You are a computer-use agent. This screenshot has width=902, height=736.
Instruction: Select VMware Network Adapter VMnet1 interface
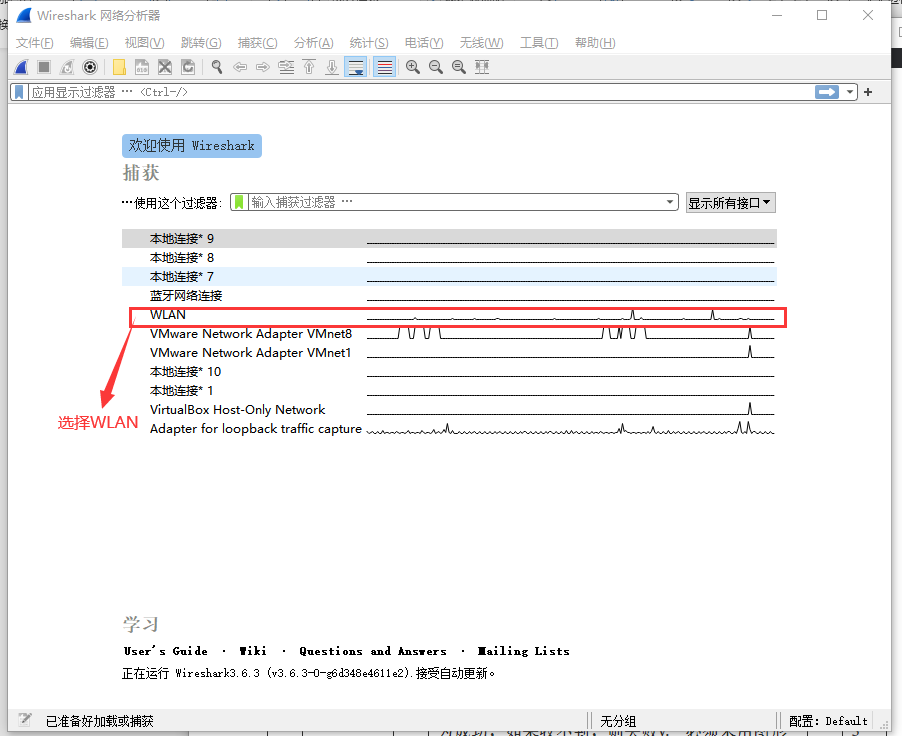[449, 353]
